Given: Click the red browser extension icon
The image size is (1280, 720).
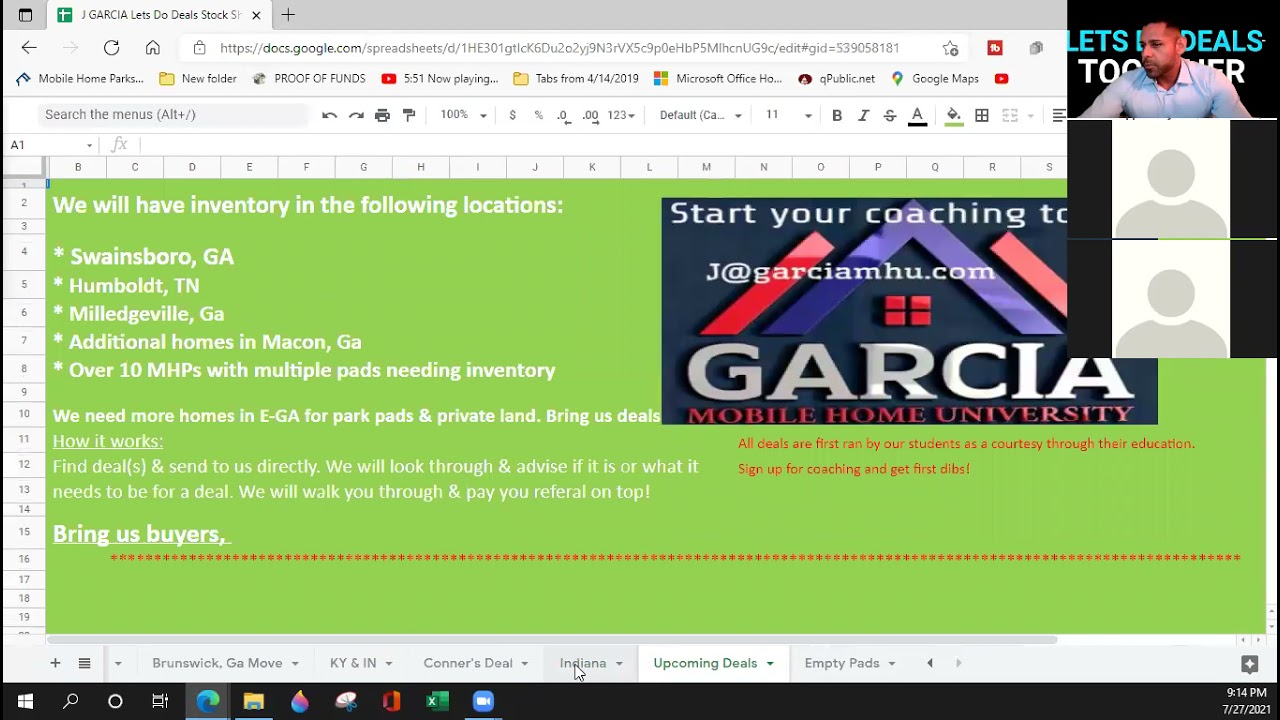Looking at the screenshot, I should [995, 48].
